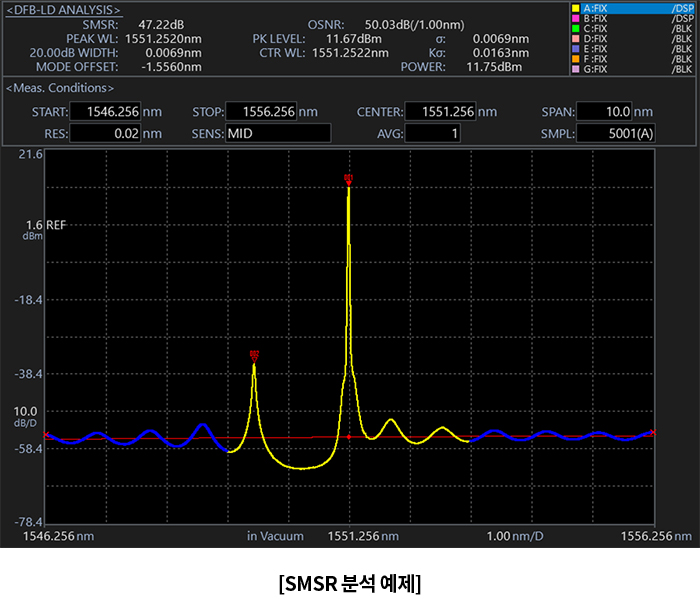This screenshot has width=700, height=610.
Task: Click the PK LEVEL value 11.67dBm
Action: (354, 39)
